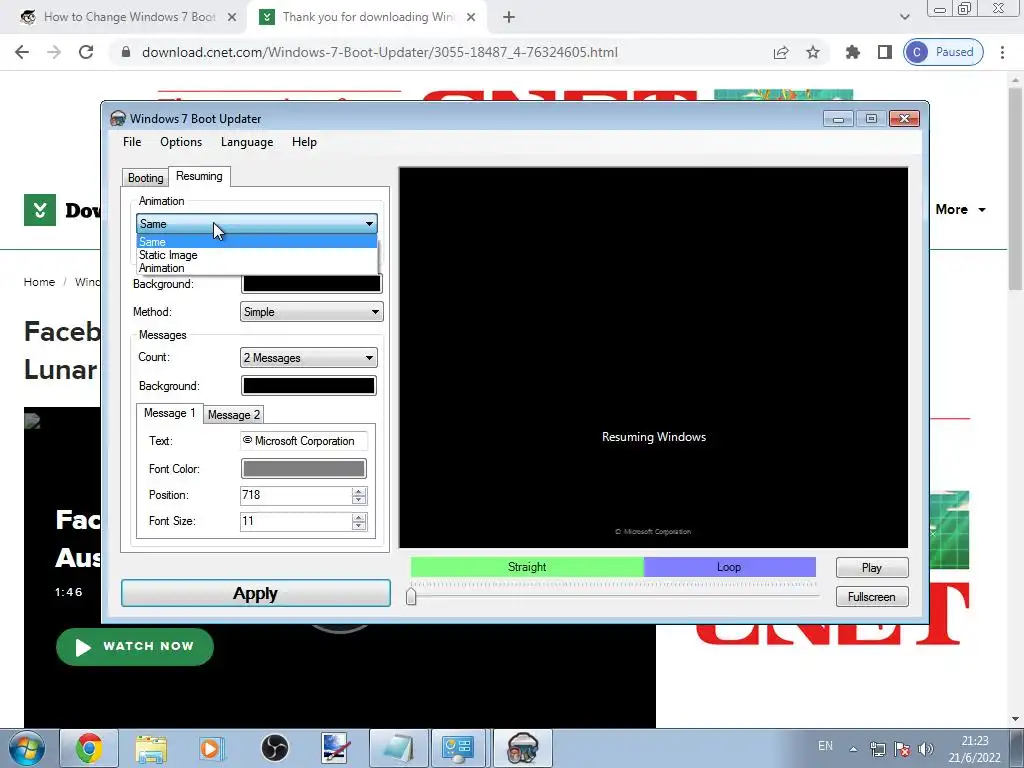Select the Resuming tab
Image resolution: width=1024 pixels, height=768 pixels.
click(199, 176)
